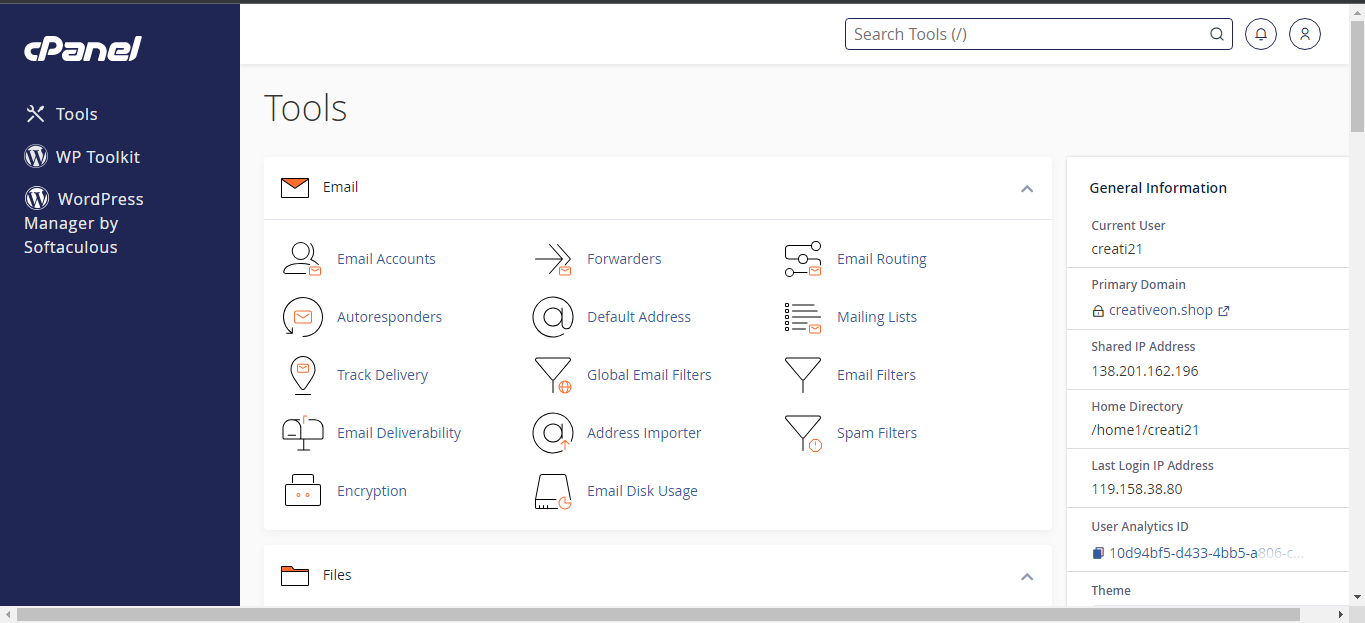Screen dimensions: 1365x623
Task: Click the Track Delivery pin icon
Action: [x=302, y=375]
